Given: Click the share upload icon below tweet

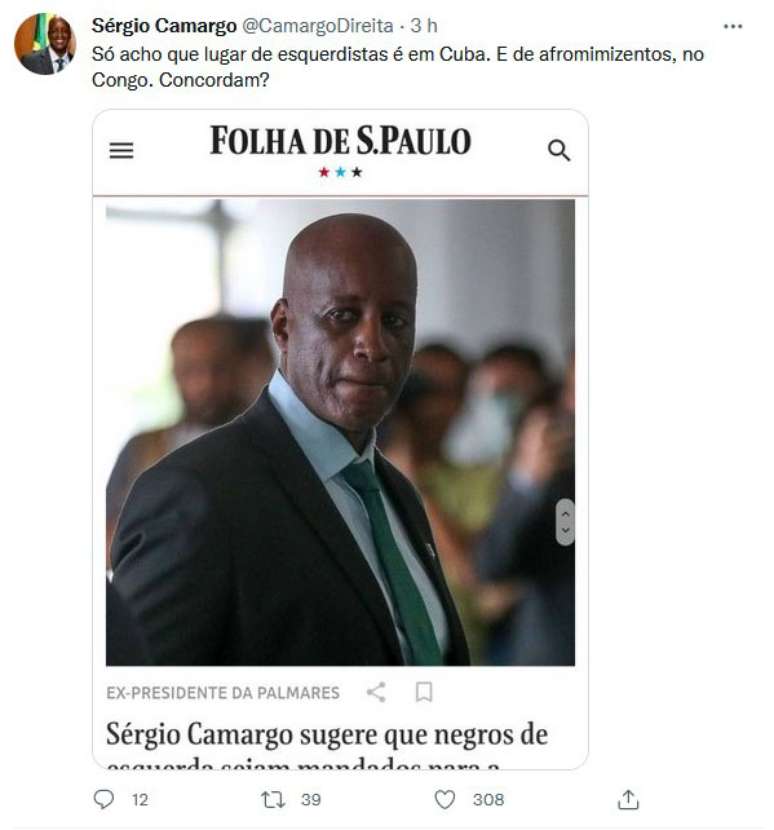Looking at the screenshot, I should click(x=628, y=799).
